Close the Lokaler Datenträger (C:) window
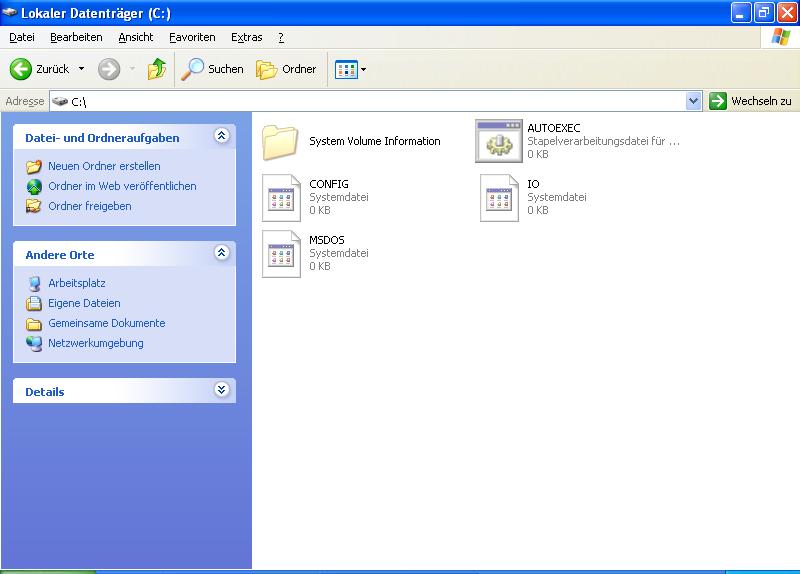 (x=787, y=12)
